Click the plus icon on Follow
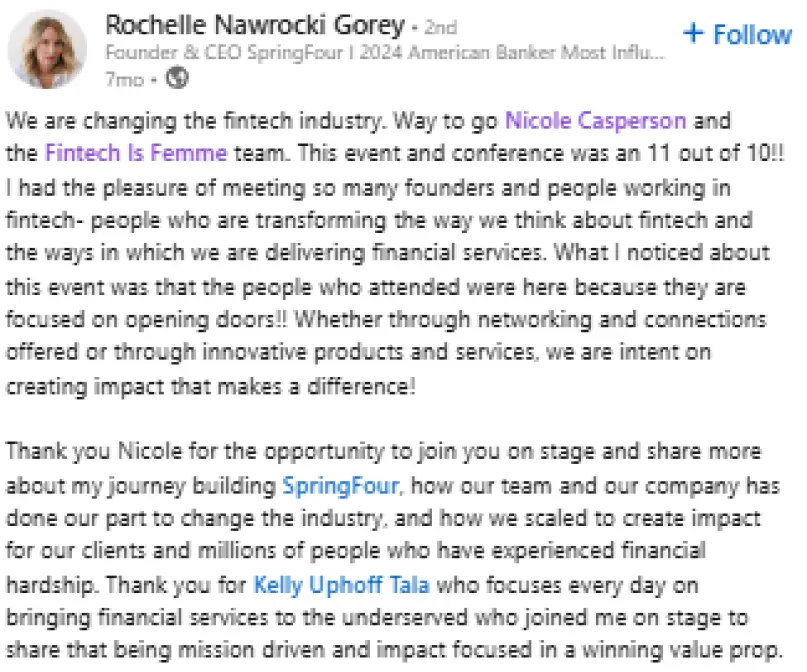Image resolution: width=807 pixels, height=672 pixels. 693,33
